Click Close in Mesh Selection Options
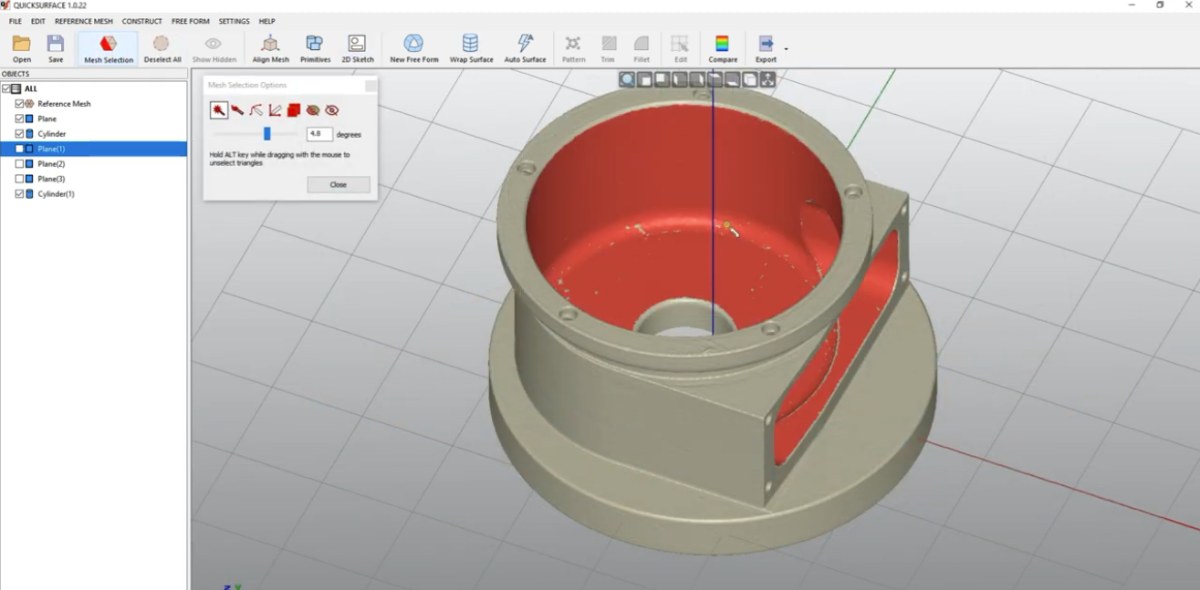1200x590 pixels. click(x=338, y=185)
